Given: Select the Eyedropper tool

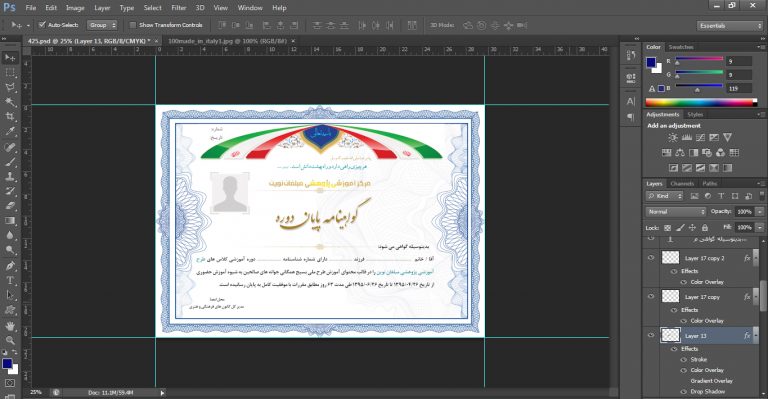Looking at the screenshot, I should 10,131.
